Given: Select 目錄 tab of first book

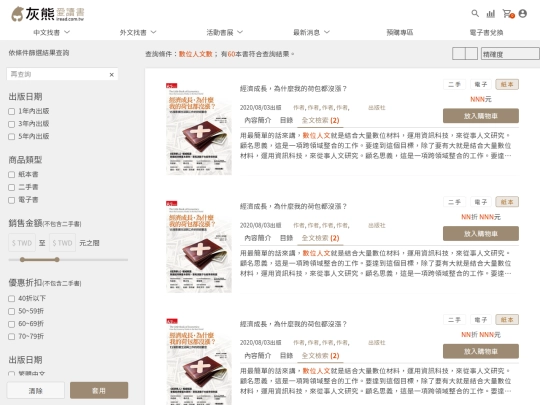Looking at the screenshot, I should pyautogui.click(x=286, y=120).
